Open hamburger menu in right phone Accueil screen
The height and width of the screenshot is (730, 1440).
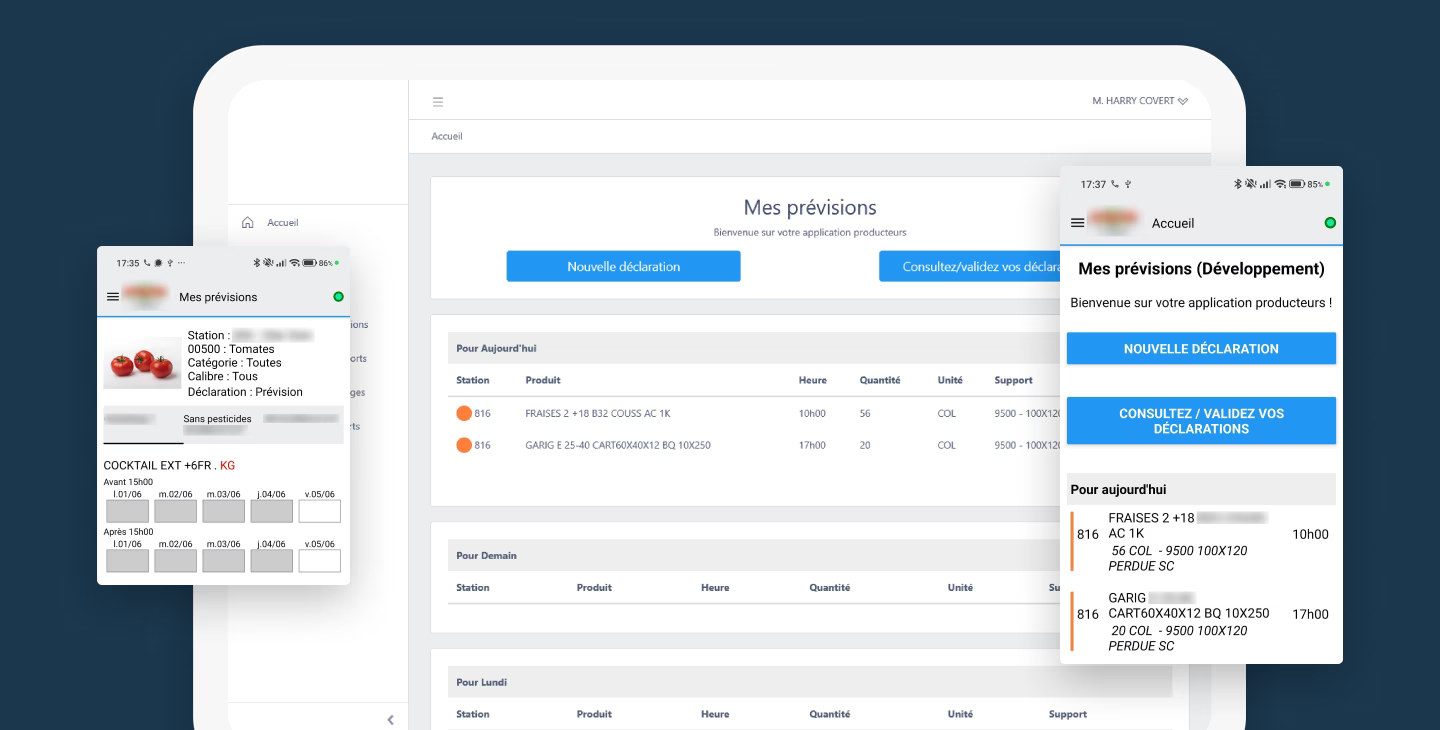click(1077, 223)
